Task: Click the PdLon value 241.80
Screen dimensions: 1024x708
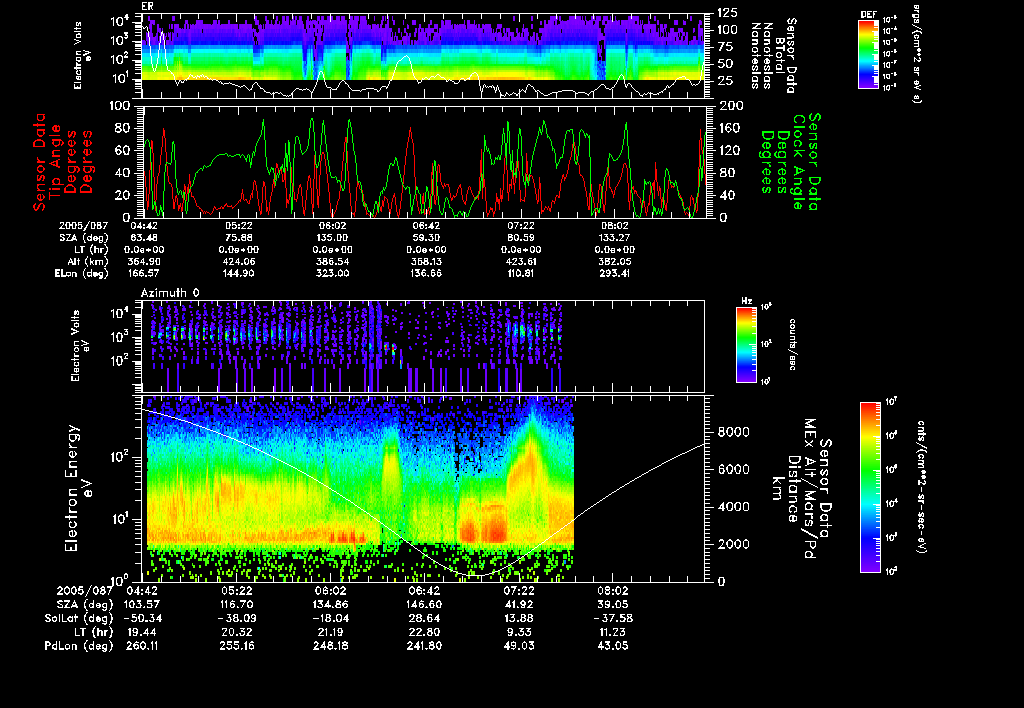Action: click(426, 646)
